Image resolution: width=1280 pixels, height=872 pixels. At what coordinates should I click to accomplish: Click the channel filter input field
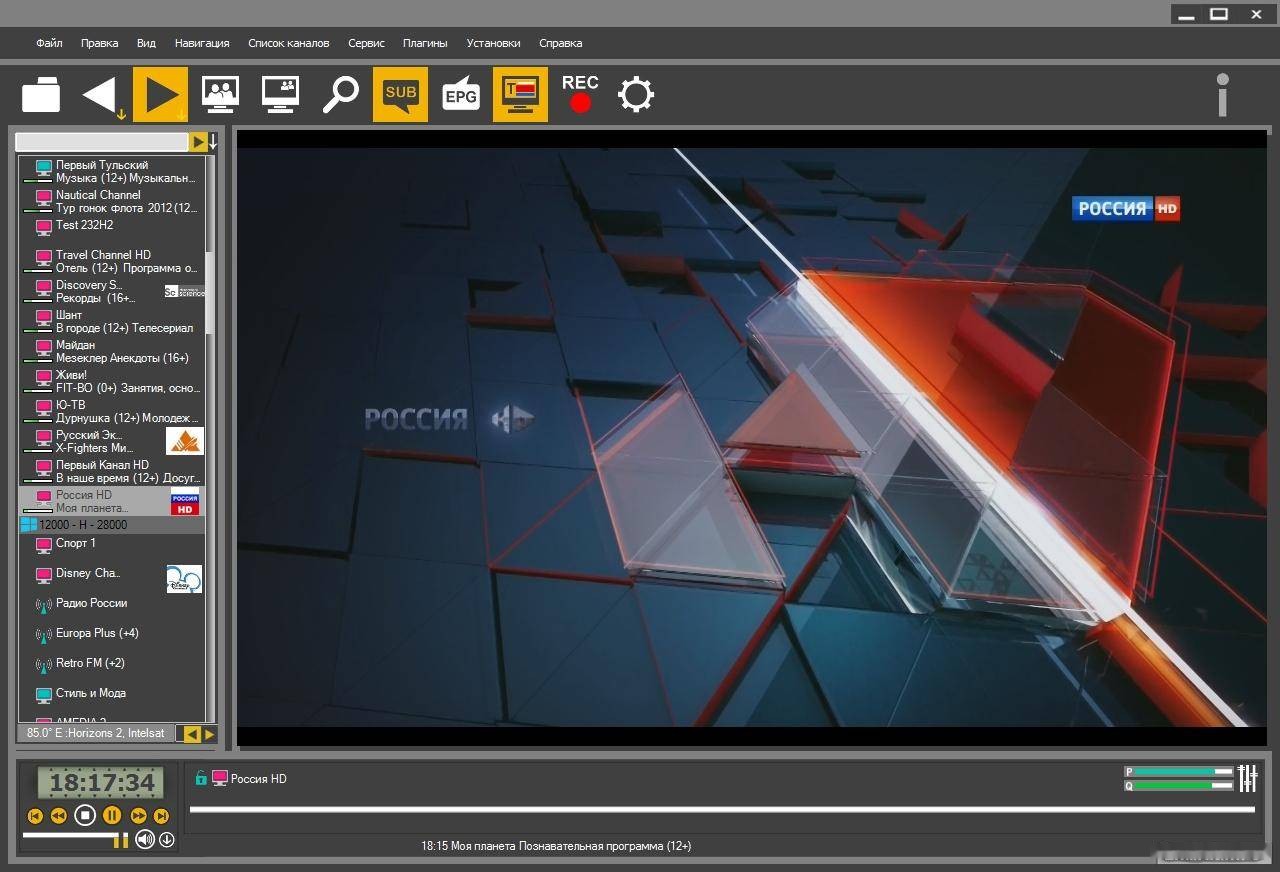(102, 142)
